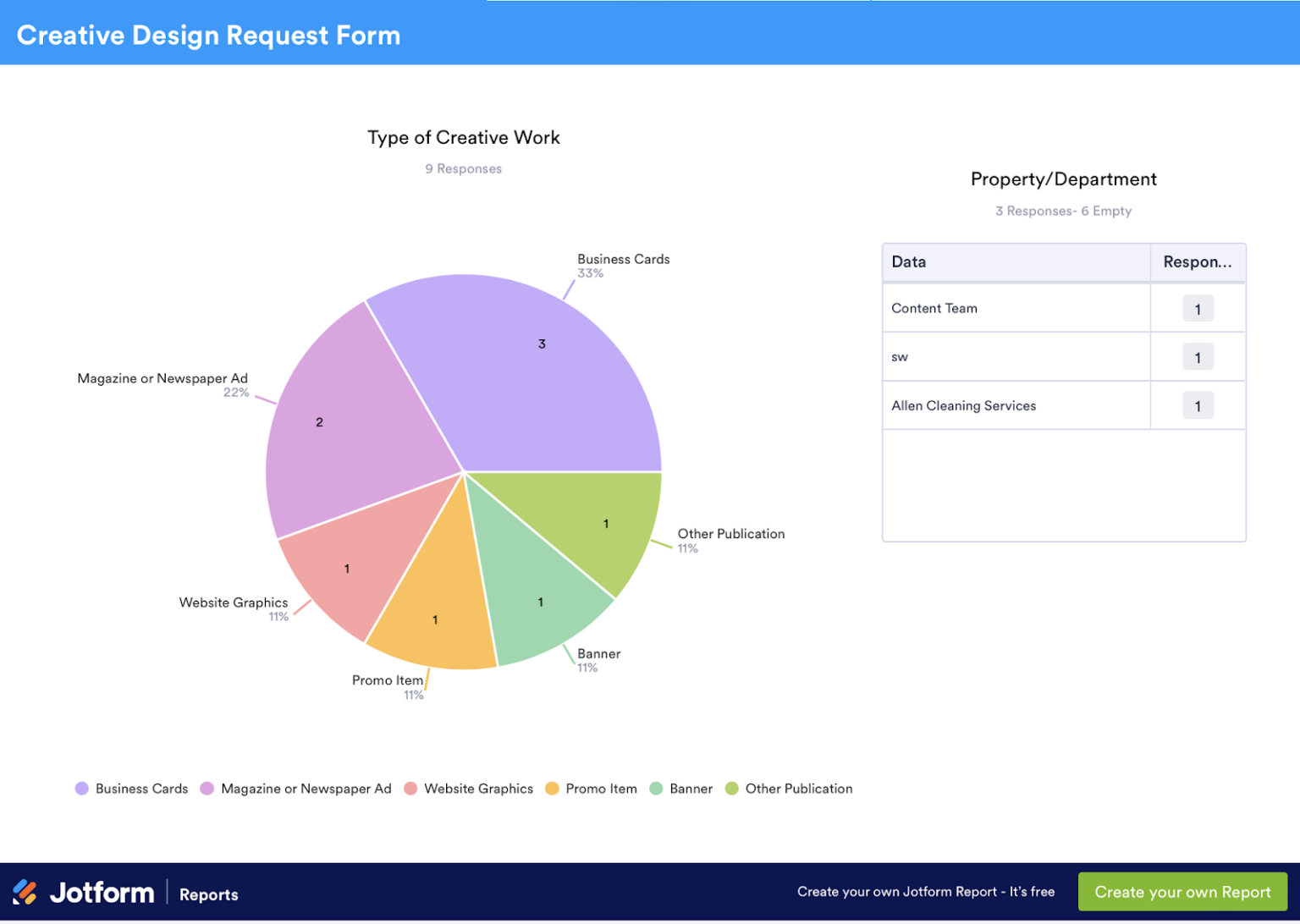Expand the 9 Responses summary link
The image size is (1300, 924).
463,168
